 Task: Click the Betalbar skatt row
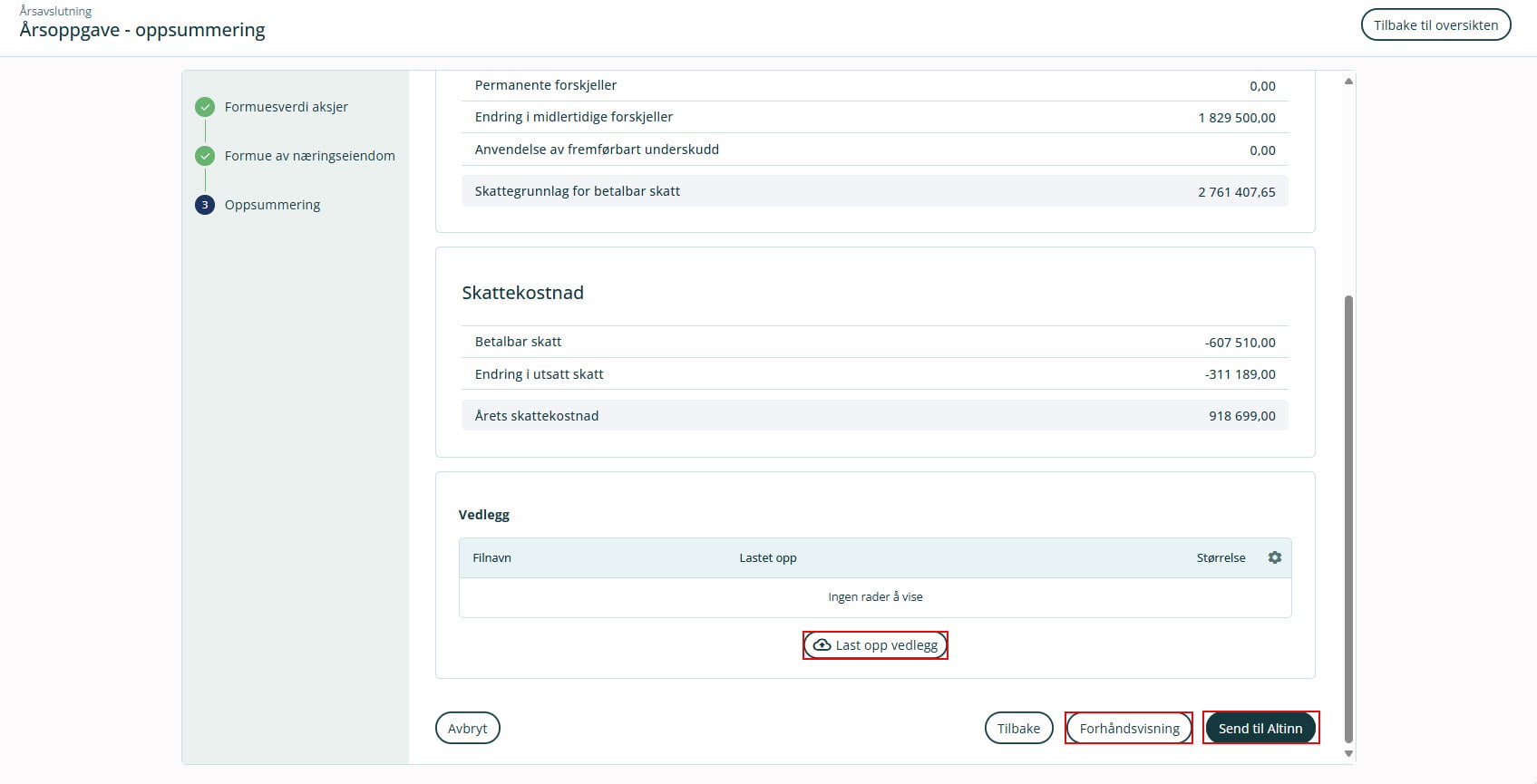[x=874, y=342]
